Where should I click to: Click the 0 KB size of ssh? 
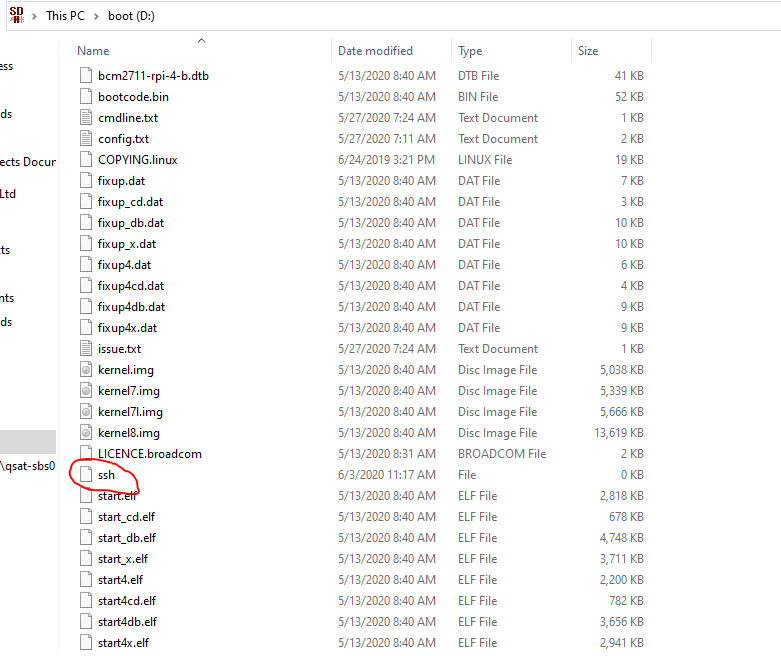click(x=632, y=475)
